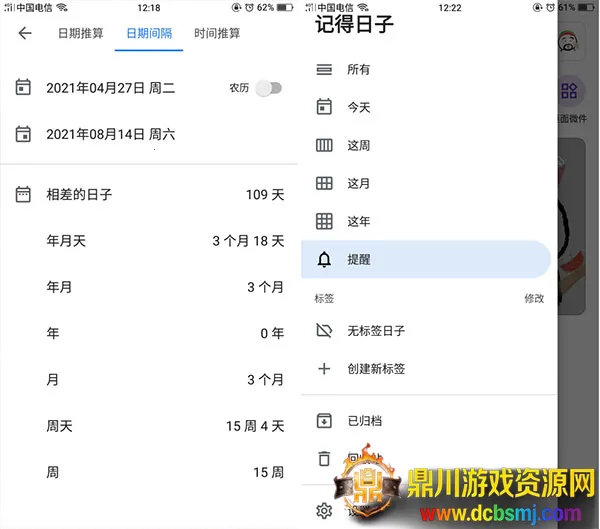This screenshot has height=529, width=600.
Task: Click the end date calendar icon
Action: coord(23,134)
